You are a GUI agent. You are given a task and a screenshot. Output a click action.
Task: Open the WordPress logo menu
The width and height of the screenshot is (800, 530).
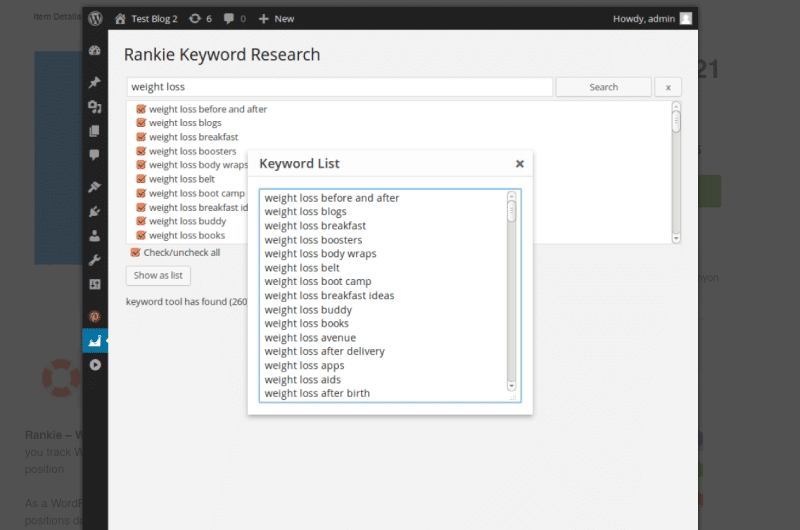click(x=95, y=19)
